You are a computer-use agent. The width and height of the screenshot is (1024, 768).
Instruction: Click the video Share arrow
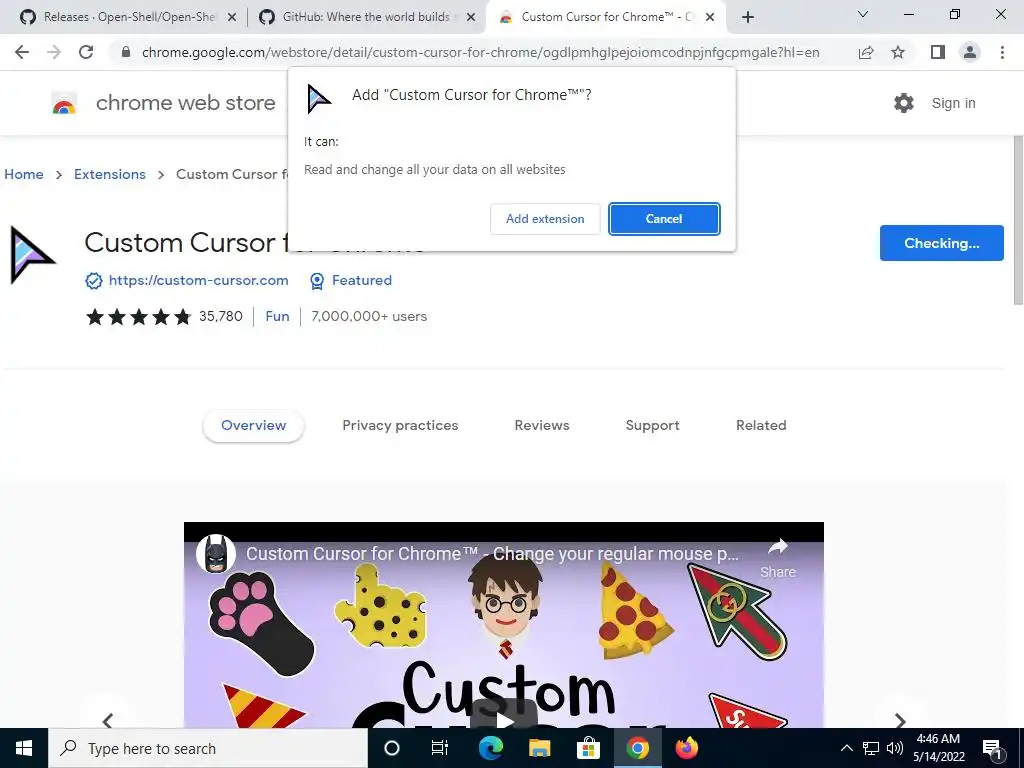(778, 547)
